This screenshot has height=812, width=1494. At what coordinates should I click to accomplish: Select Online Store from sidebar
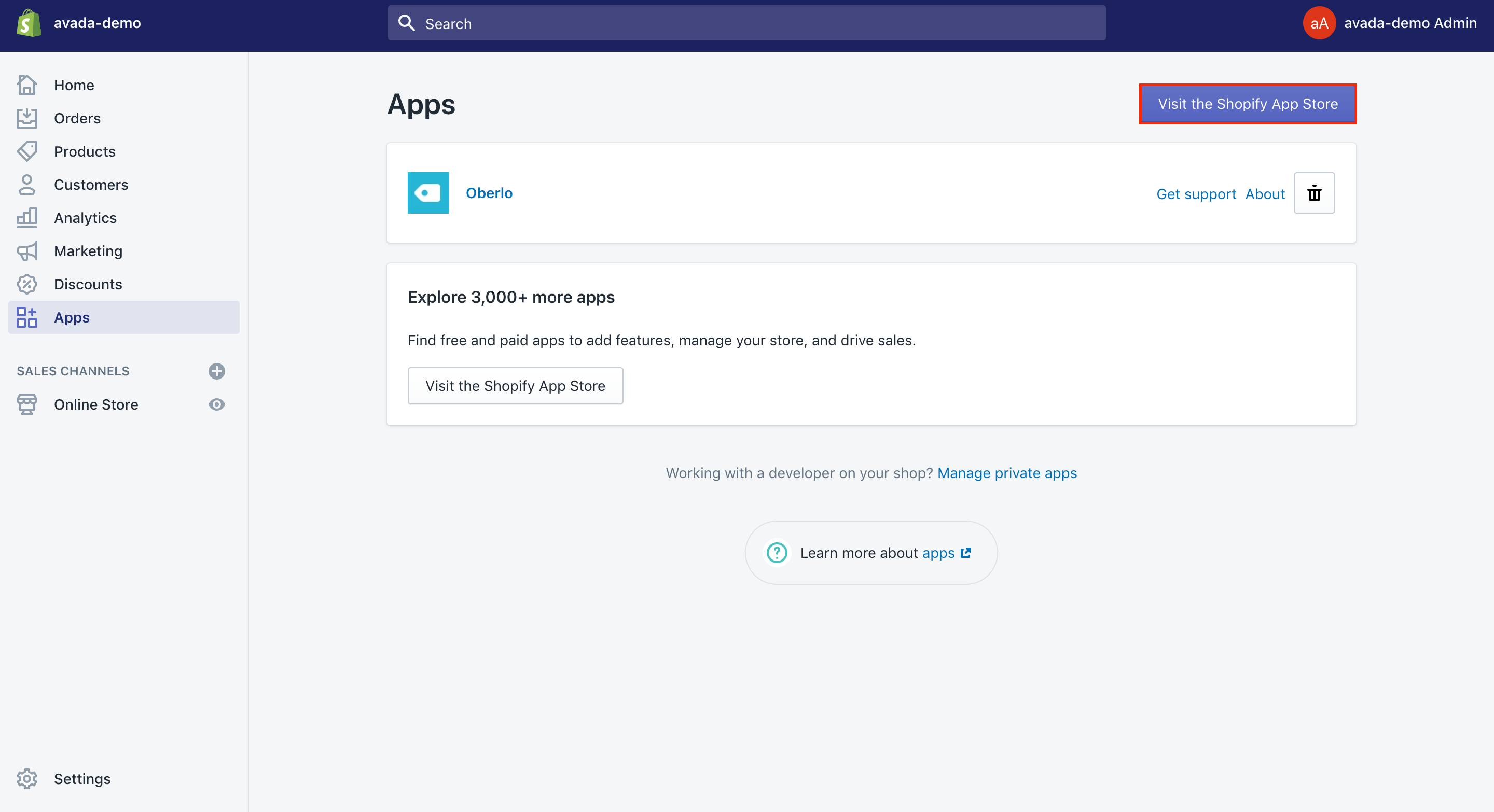click(x=96, y=404)
